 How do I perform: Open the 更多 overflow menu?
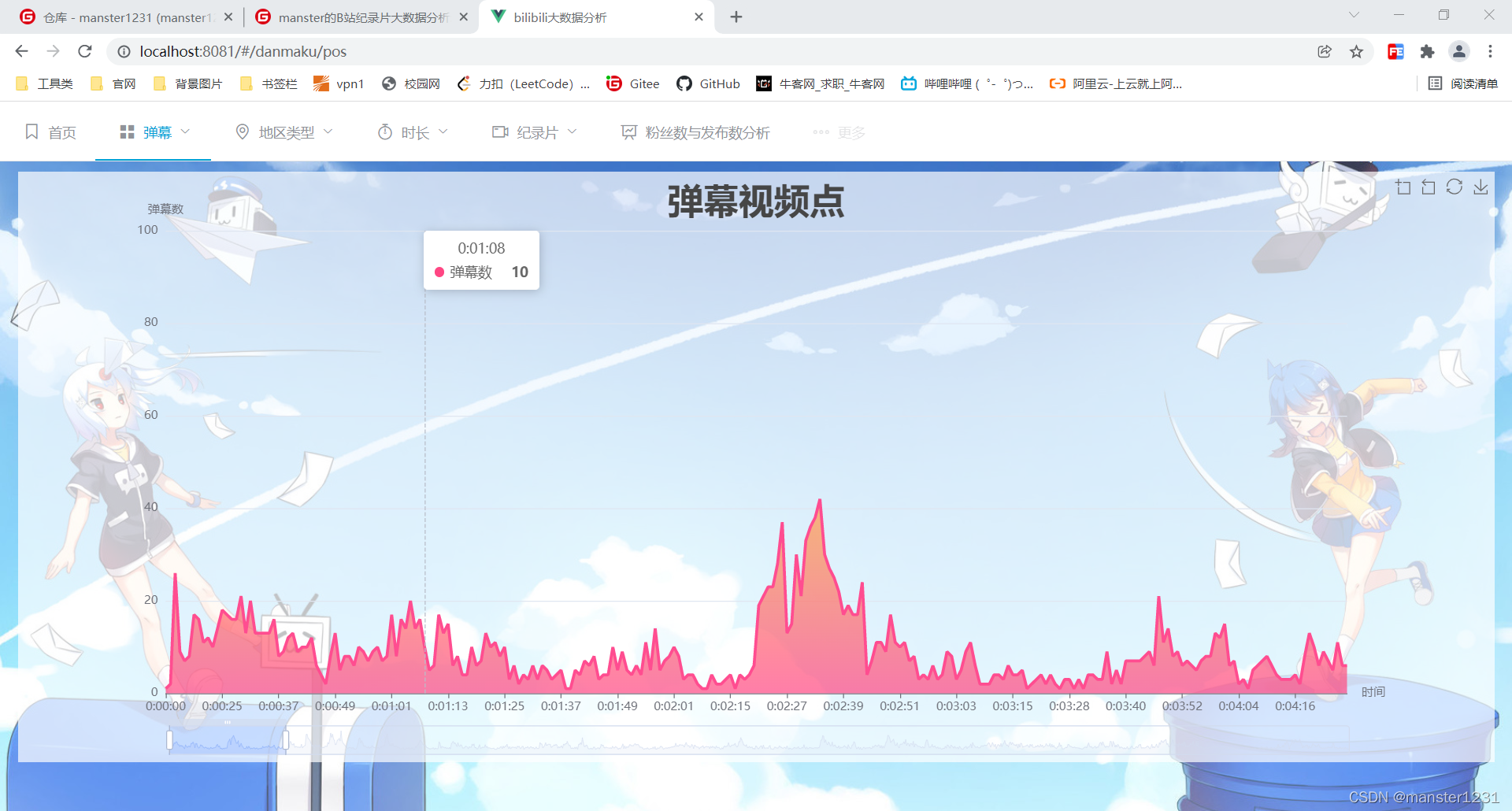point(839,132)
